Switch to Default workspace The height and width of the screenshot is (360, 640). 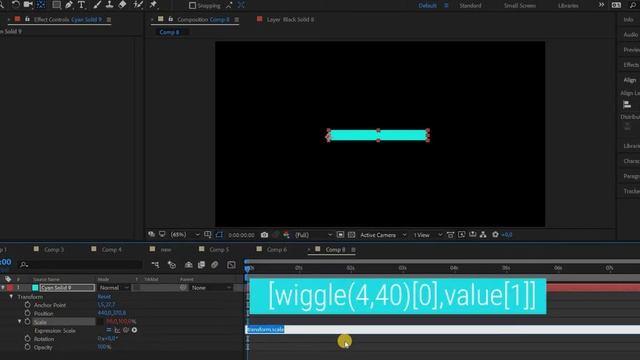[x=427, y=6]
